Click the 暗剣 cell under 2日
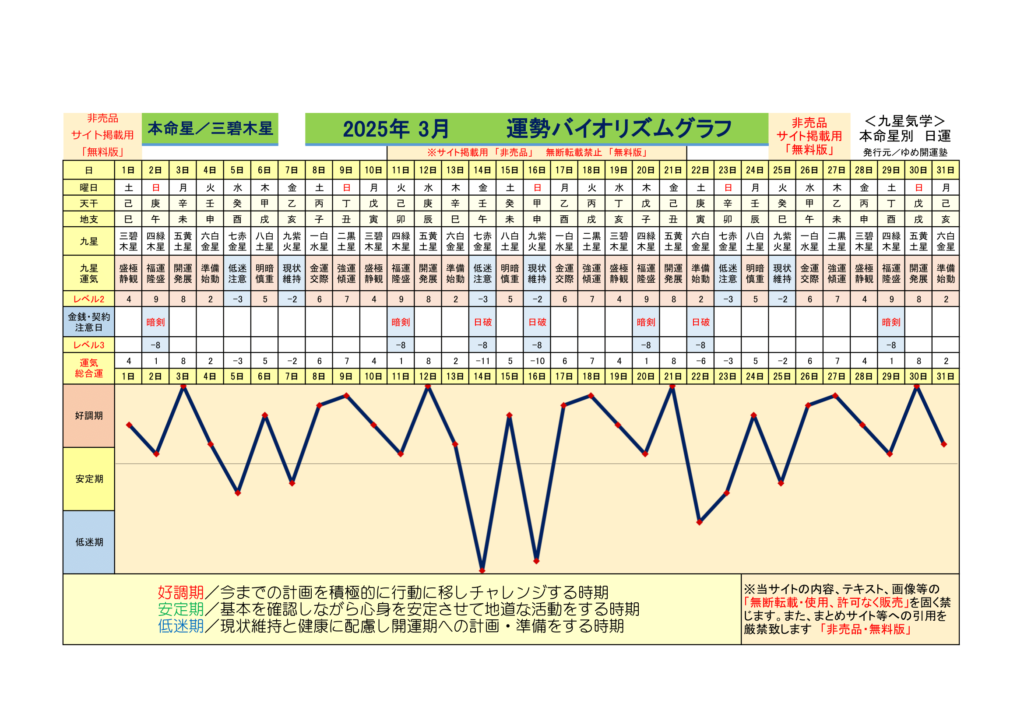Viewport: 1024px width, 724px height. click(x=155, y=322)
